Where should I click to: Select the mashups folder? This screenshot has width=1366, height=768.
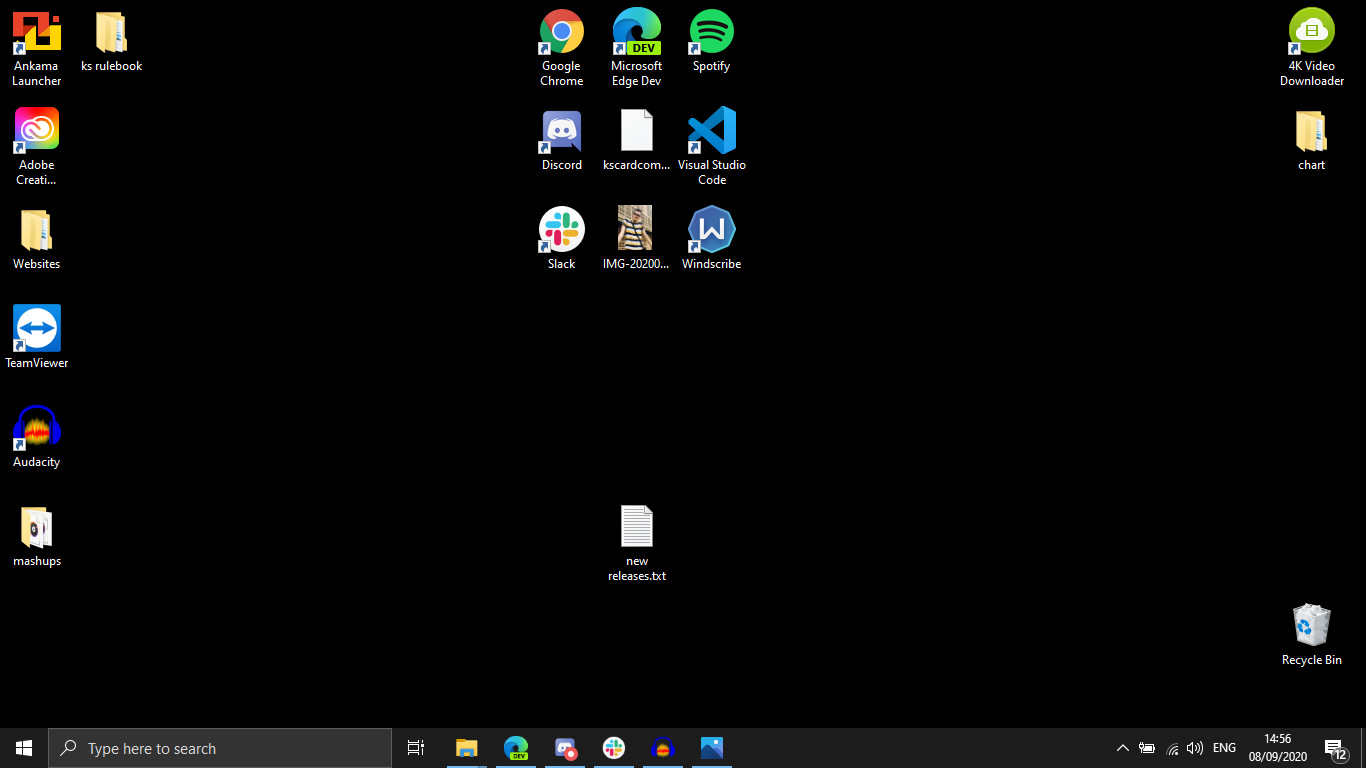[37, 536]
